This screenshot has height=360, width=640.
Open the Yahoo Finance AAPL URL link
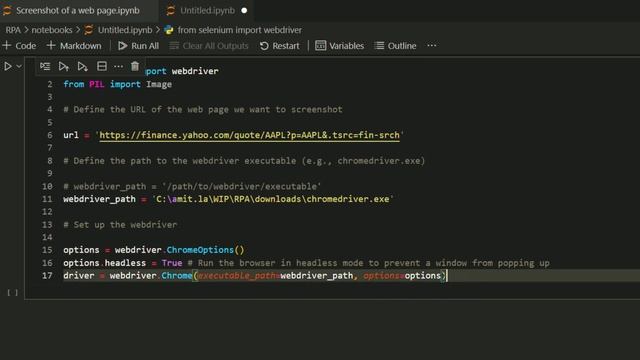tap(249, 135)
